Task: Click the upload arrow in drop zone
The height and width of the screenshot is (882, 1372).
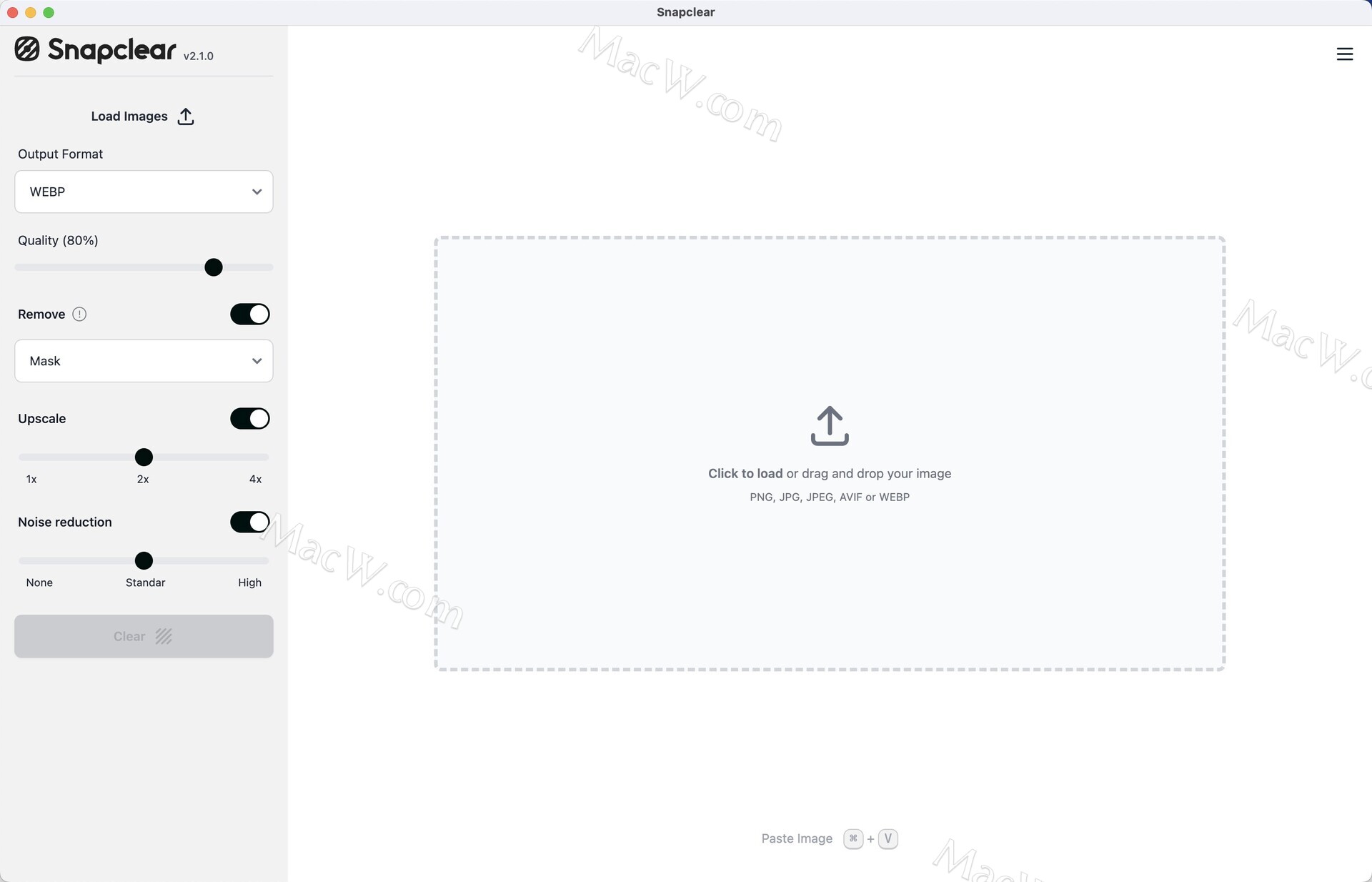Action: coord(829,426)
